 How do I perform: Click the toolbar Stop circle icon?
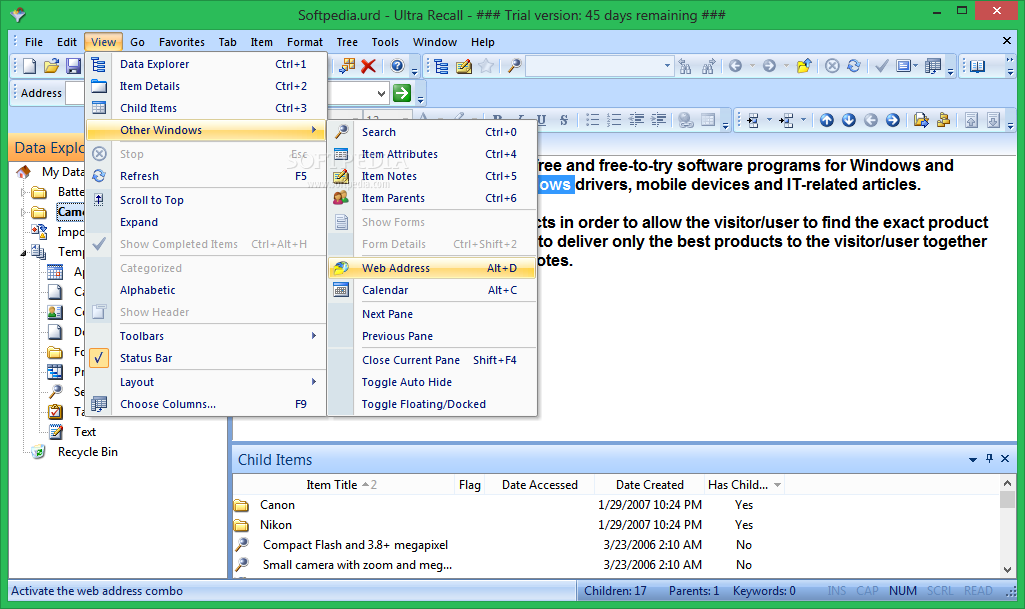tap(832, 66)
